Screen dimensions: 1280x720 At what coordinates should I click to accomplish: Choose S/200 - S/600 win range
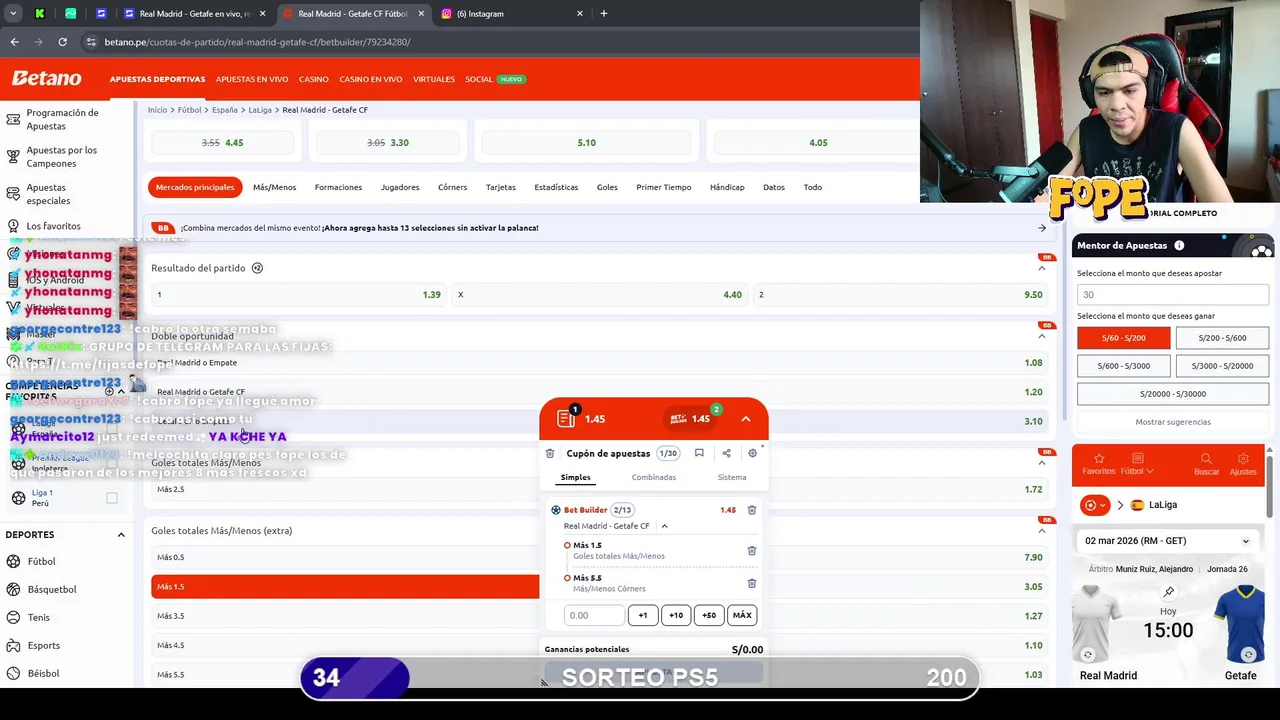point(1222,338)
